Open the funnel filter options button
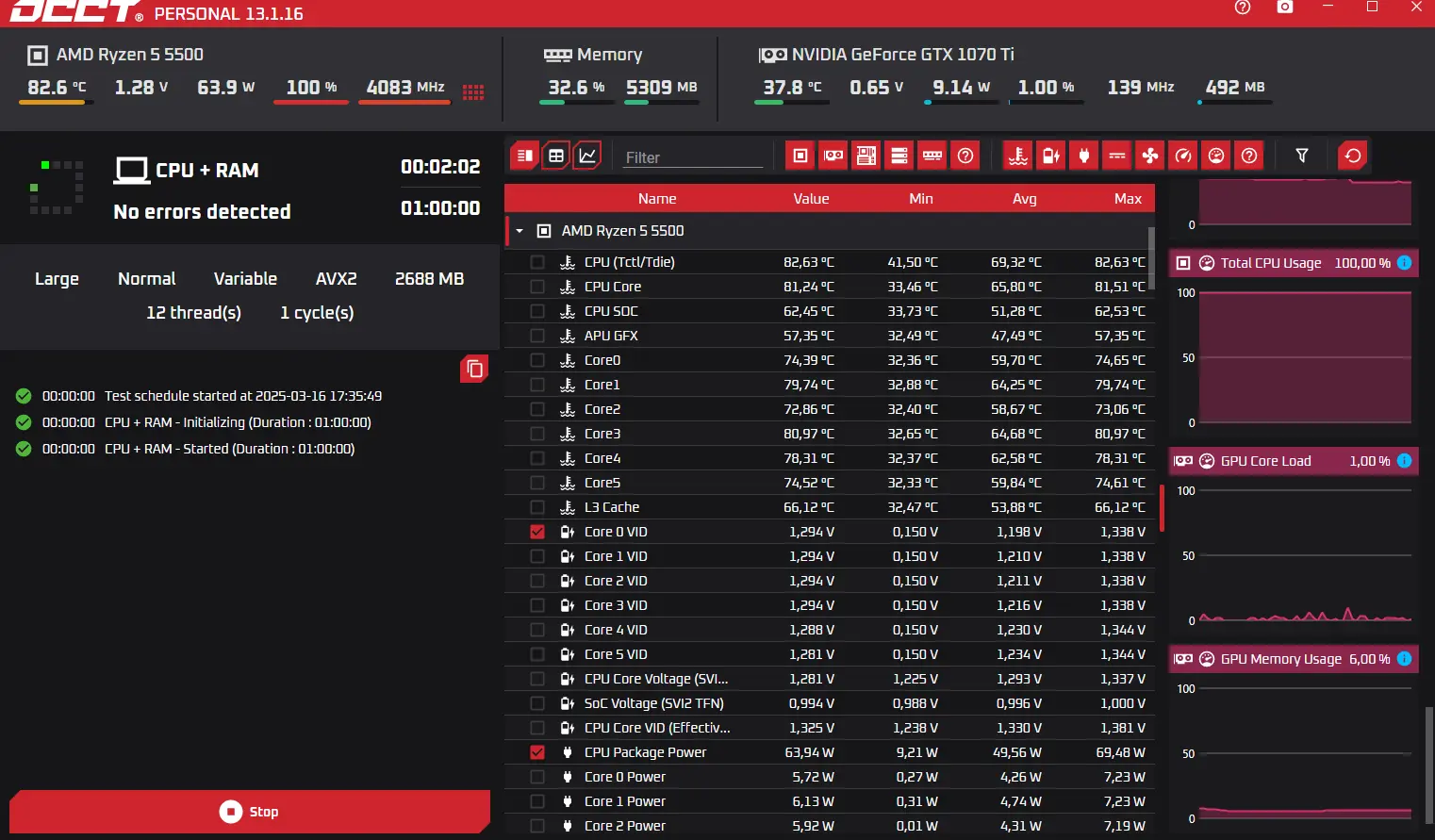This screenshot has height=840, width=1435. [1302, 156]
